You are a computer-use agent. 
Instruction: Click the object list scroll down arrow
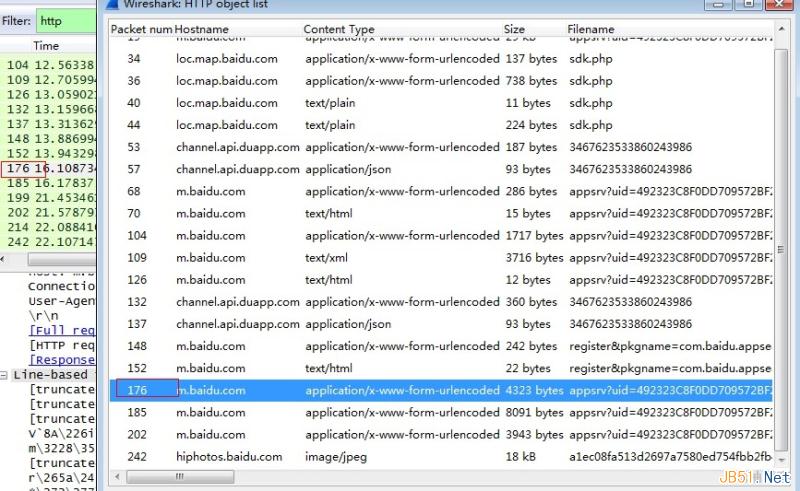click(x=781, y=460)
